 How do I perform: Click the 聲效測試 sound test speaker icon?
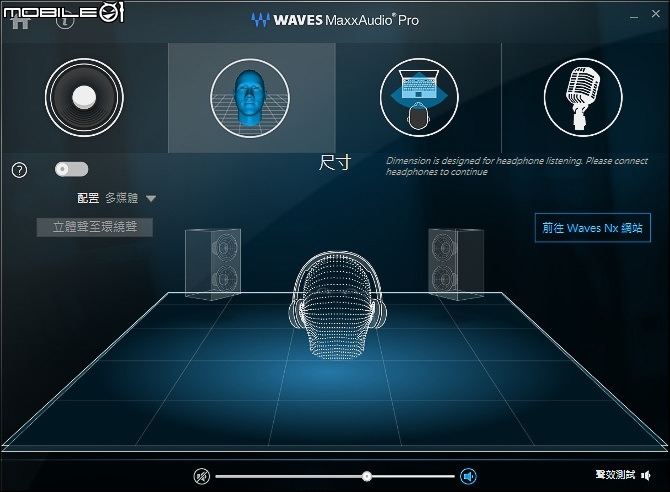point(646,475)
